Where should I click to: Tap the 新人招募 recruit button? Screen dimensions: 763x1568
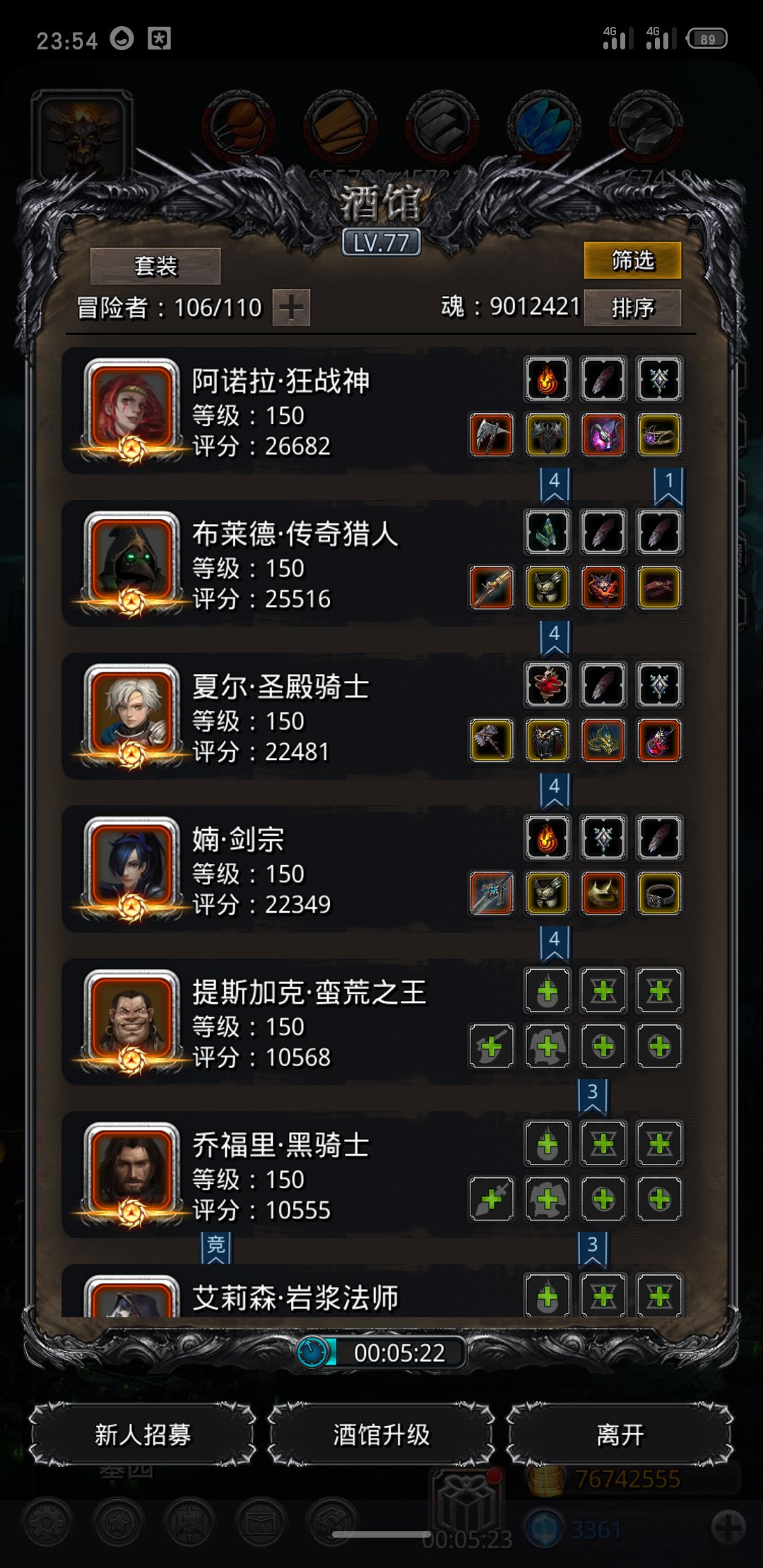pyautogui.click(x=143, y=1435)
